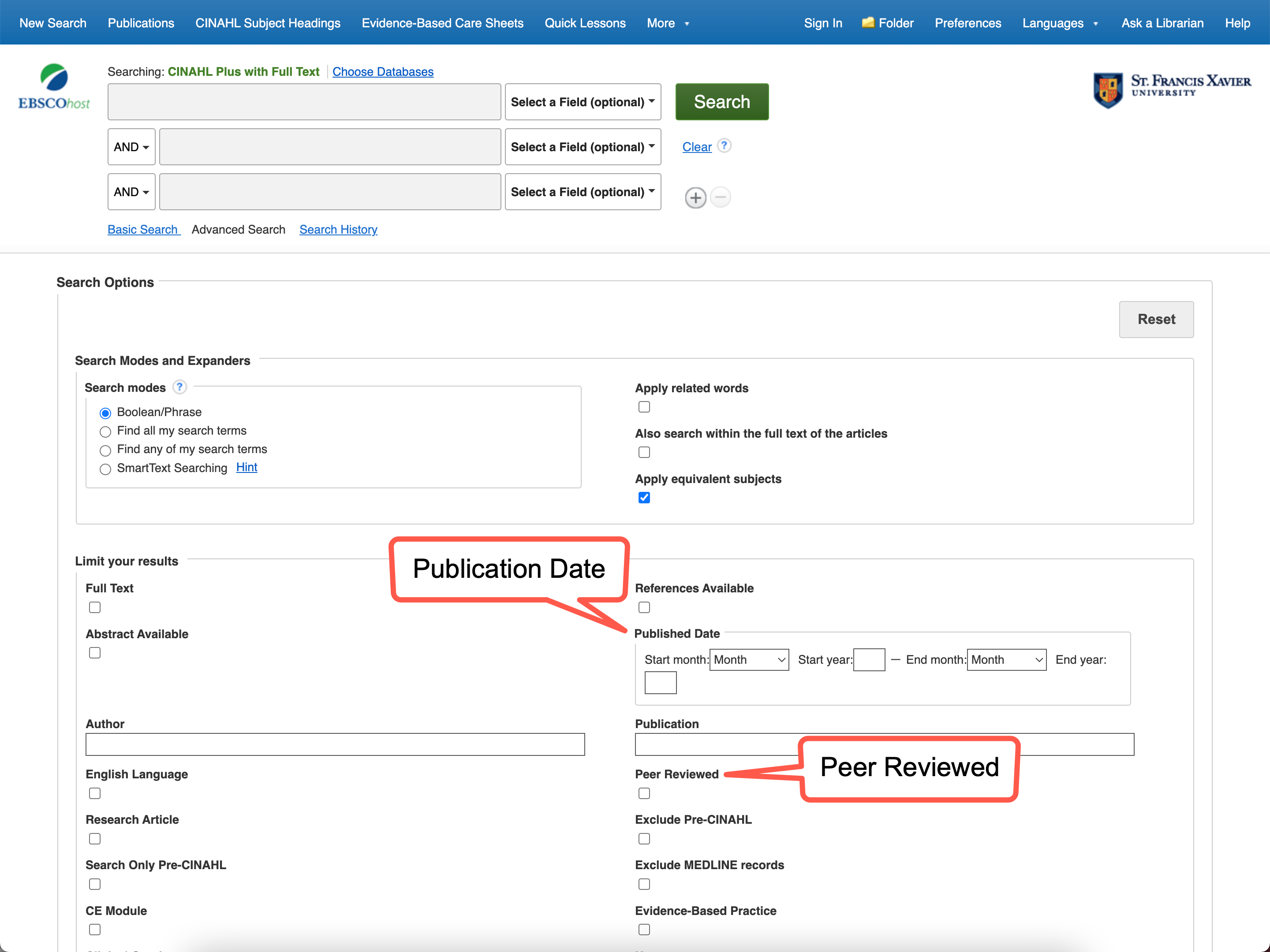Image resolution: width=1270 pixels, height=952 pixels.
Task: Open third row Select a Field dropdown
Action: [583, 192]
